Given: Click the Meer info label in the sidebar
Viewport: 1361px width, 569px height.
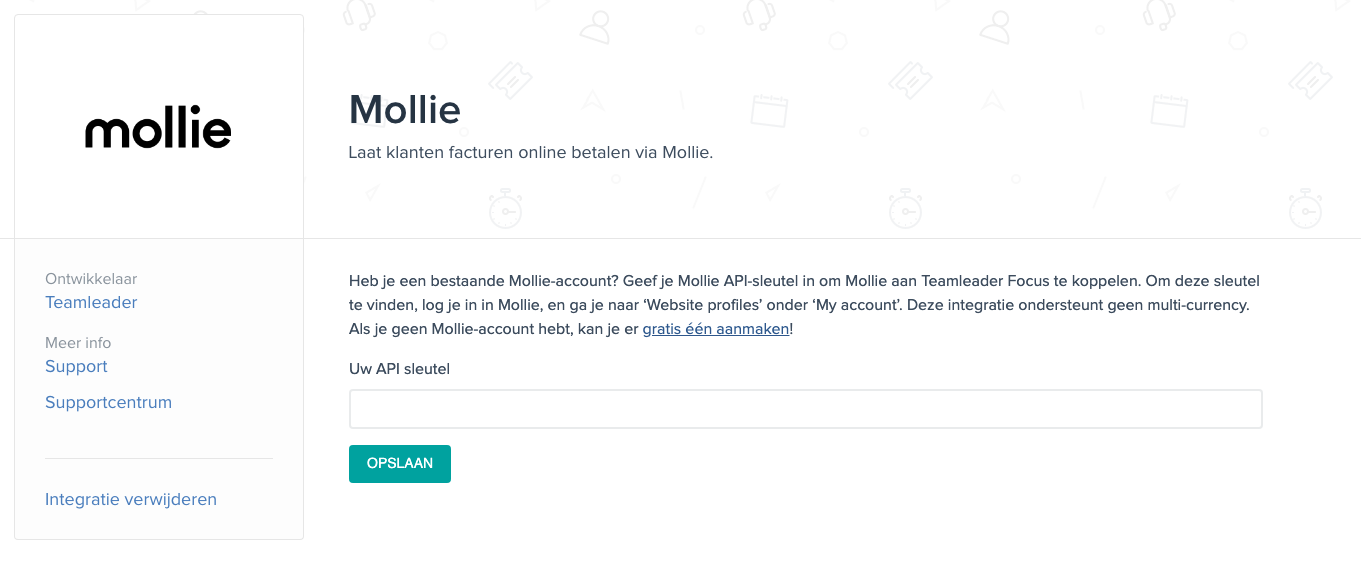Looking at the screenshot, I should 78,343.
